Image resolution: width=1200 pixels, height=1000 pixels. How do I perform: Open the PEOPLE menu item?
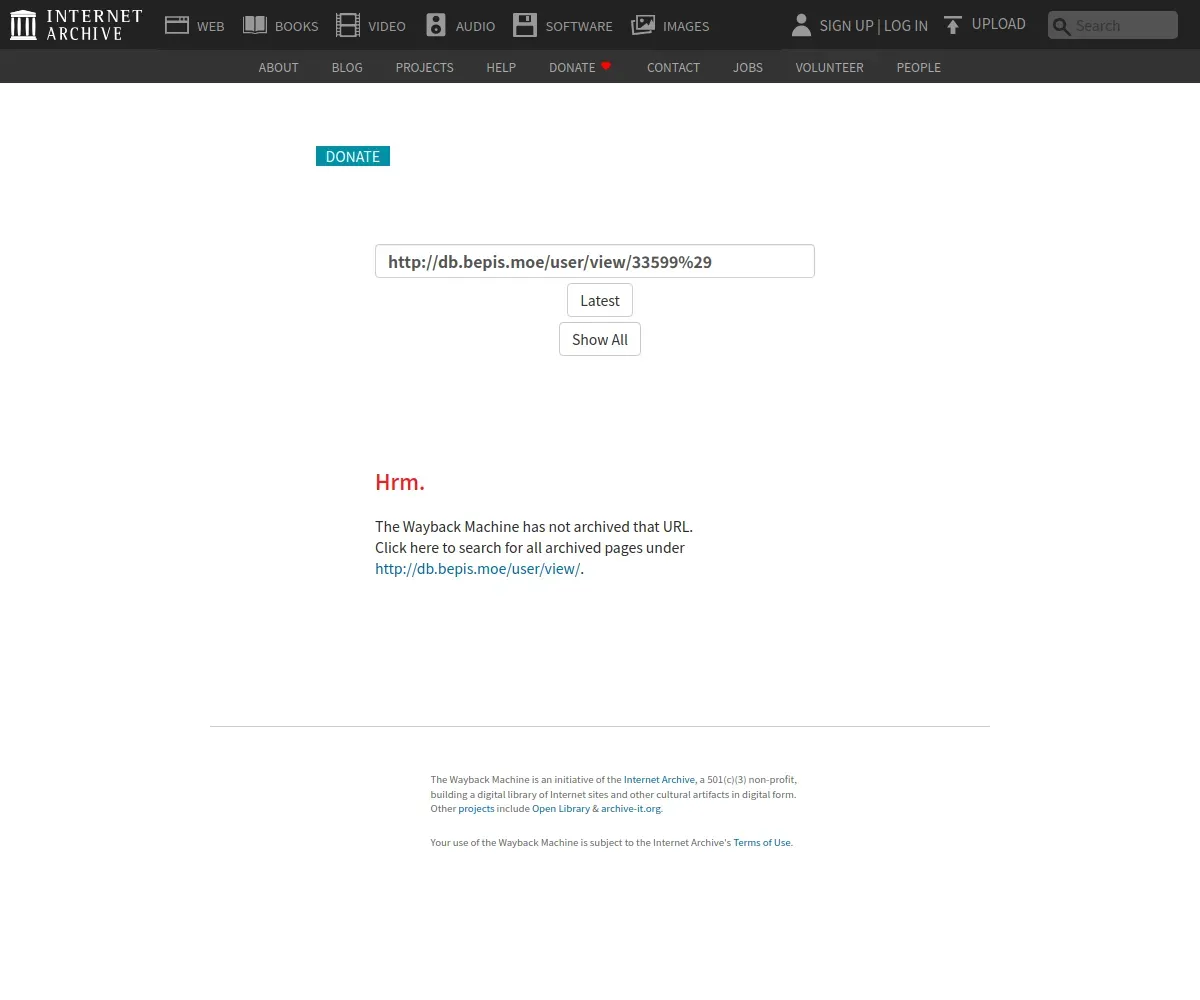point(918,67)
